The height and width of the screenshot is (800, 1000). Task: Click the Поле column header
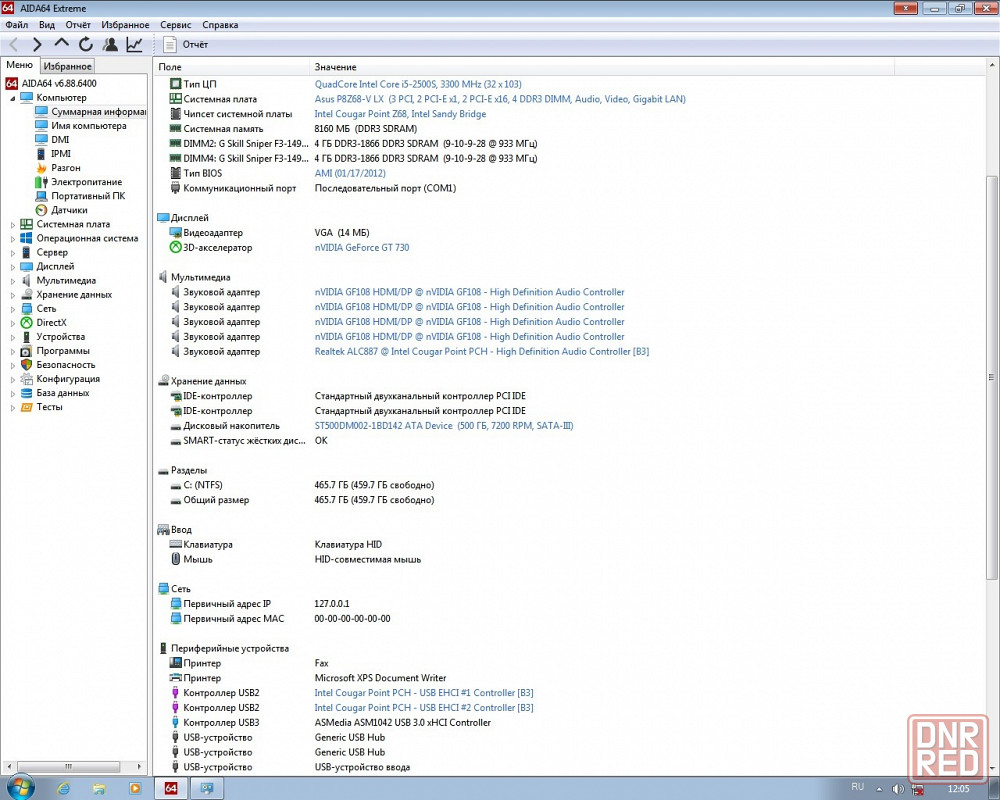232,67
